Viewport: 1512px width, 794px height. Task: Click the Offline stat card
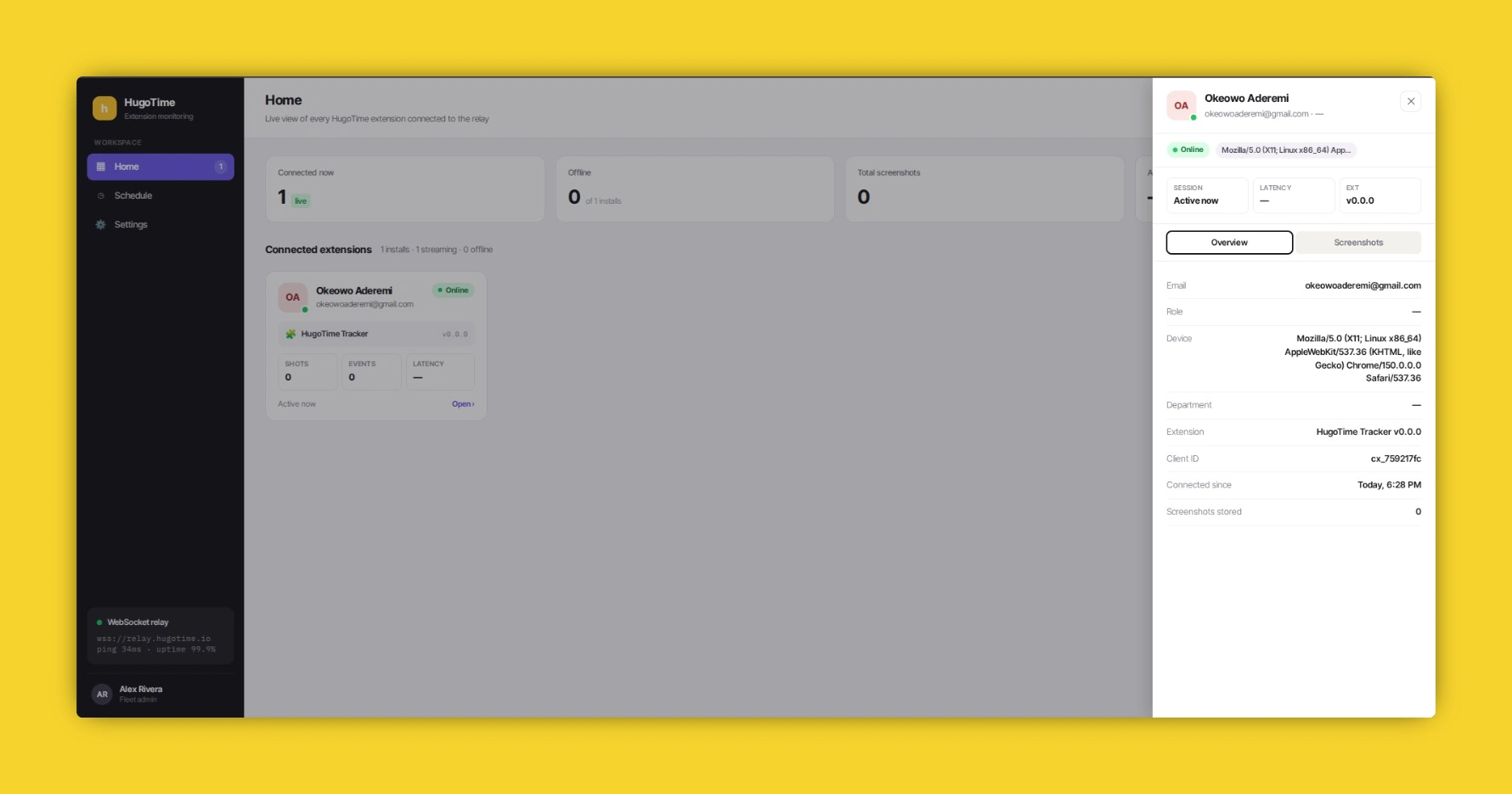click(695, 189)
